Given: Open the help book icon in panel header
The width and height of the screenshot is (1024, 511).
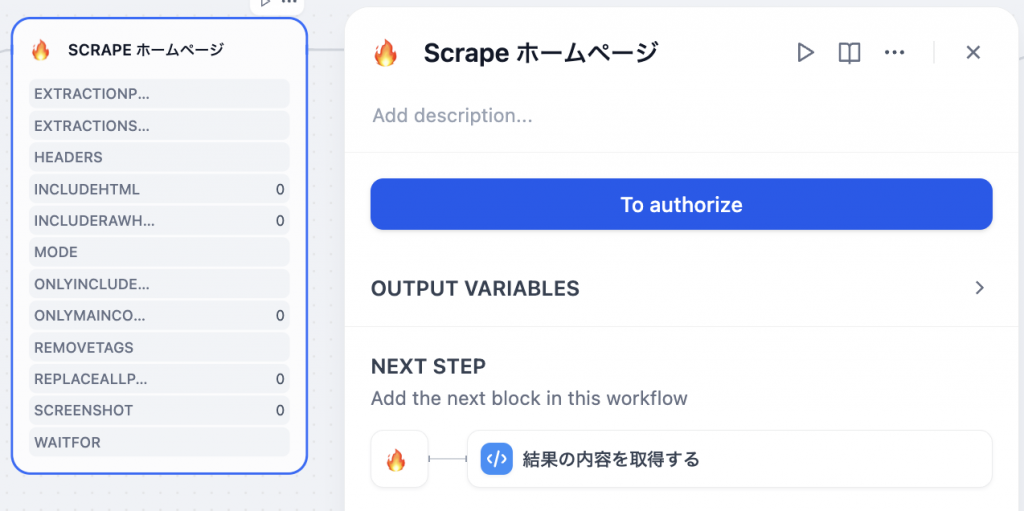Looking at the screenshot, I should pyautogui.click(x=849, y=52).
